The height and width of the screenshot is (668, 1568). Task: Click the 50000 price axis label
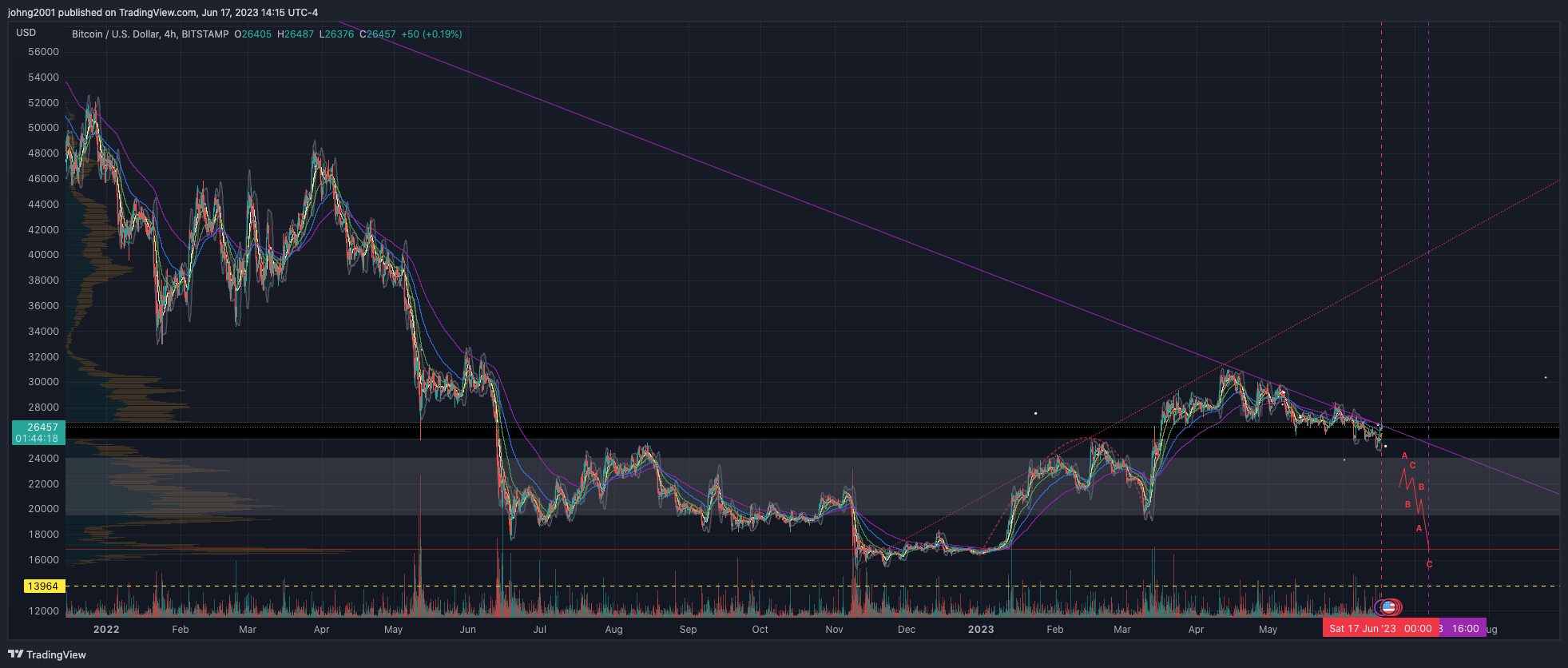(43, 128)
